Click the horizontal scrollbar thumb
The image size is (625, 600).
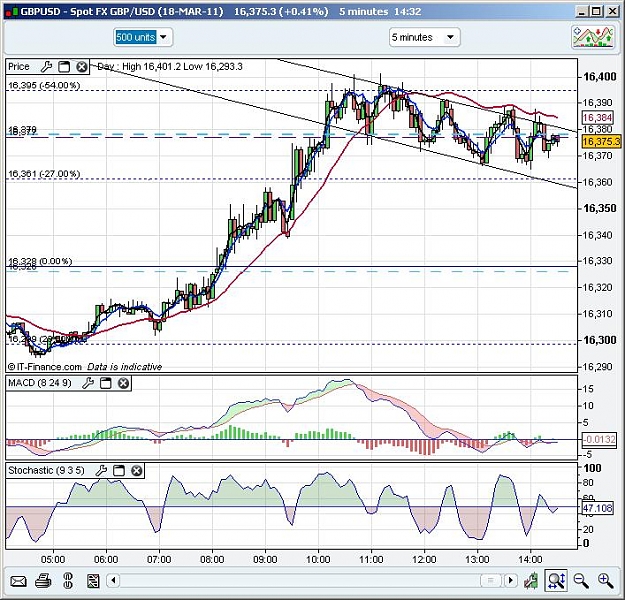[491, 580]
